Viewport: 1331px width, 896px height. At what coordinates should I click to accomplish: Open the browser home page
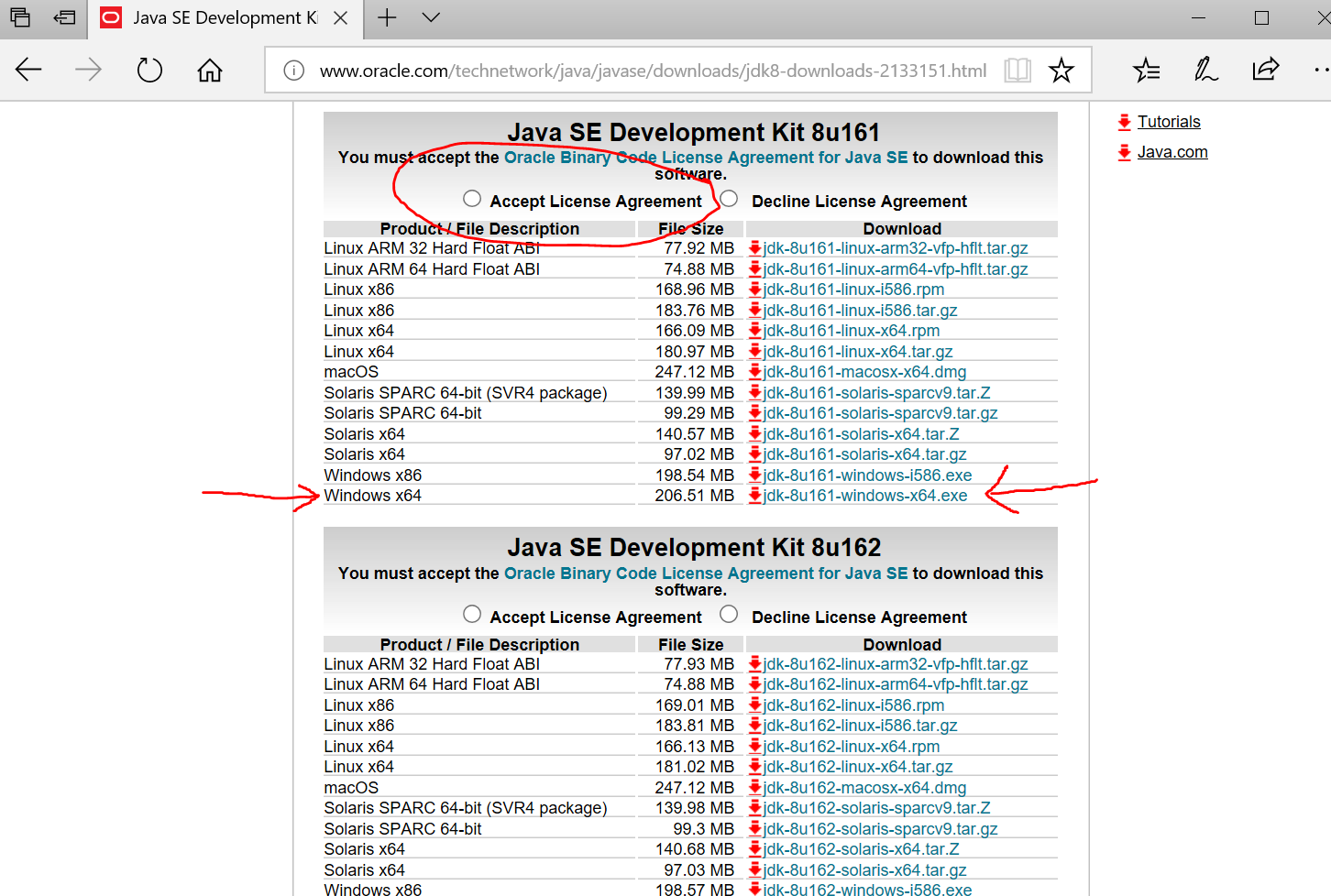210,70
